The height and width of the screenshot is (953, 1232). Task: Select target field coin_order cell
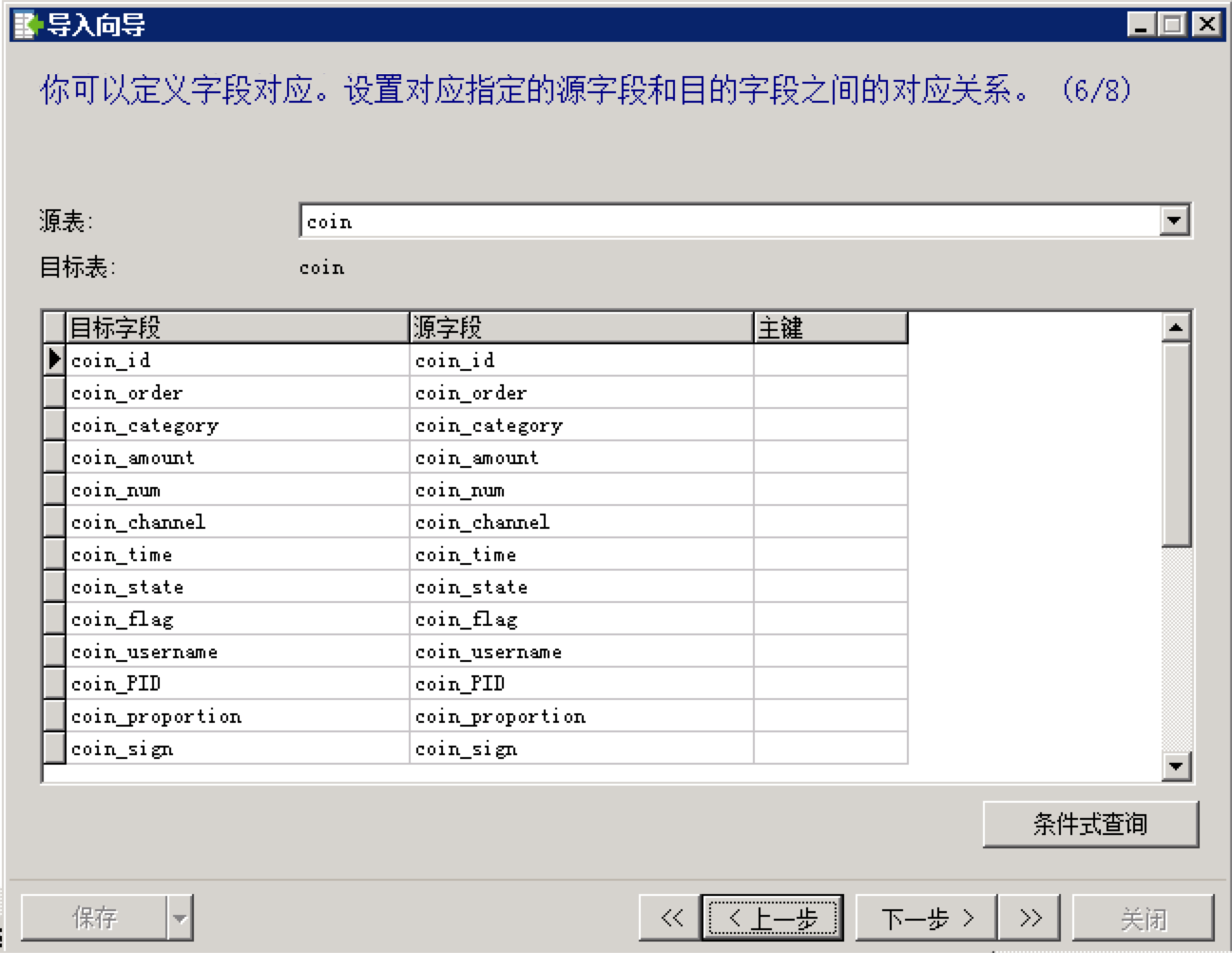click(238, 393)
